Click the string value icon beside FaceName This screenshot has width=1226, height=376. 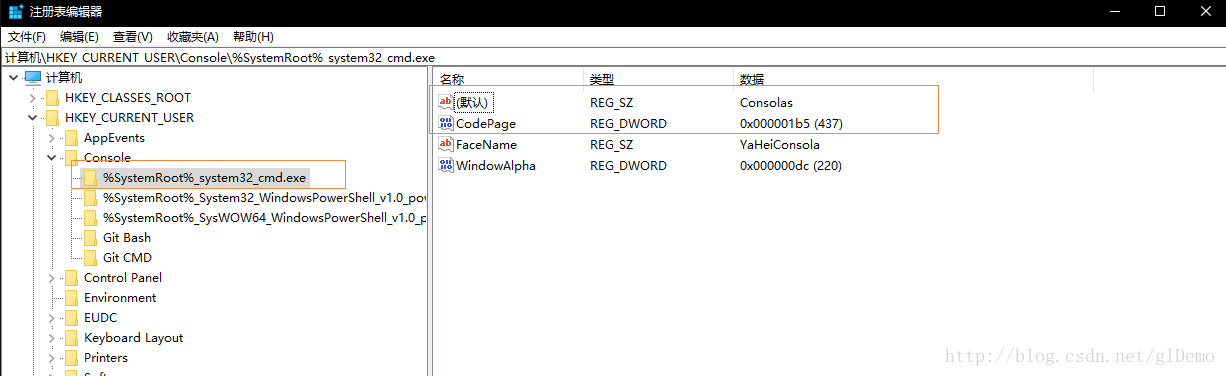pos(446,145)
